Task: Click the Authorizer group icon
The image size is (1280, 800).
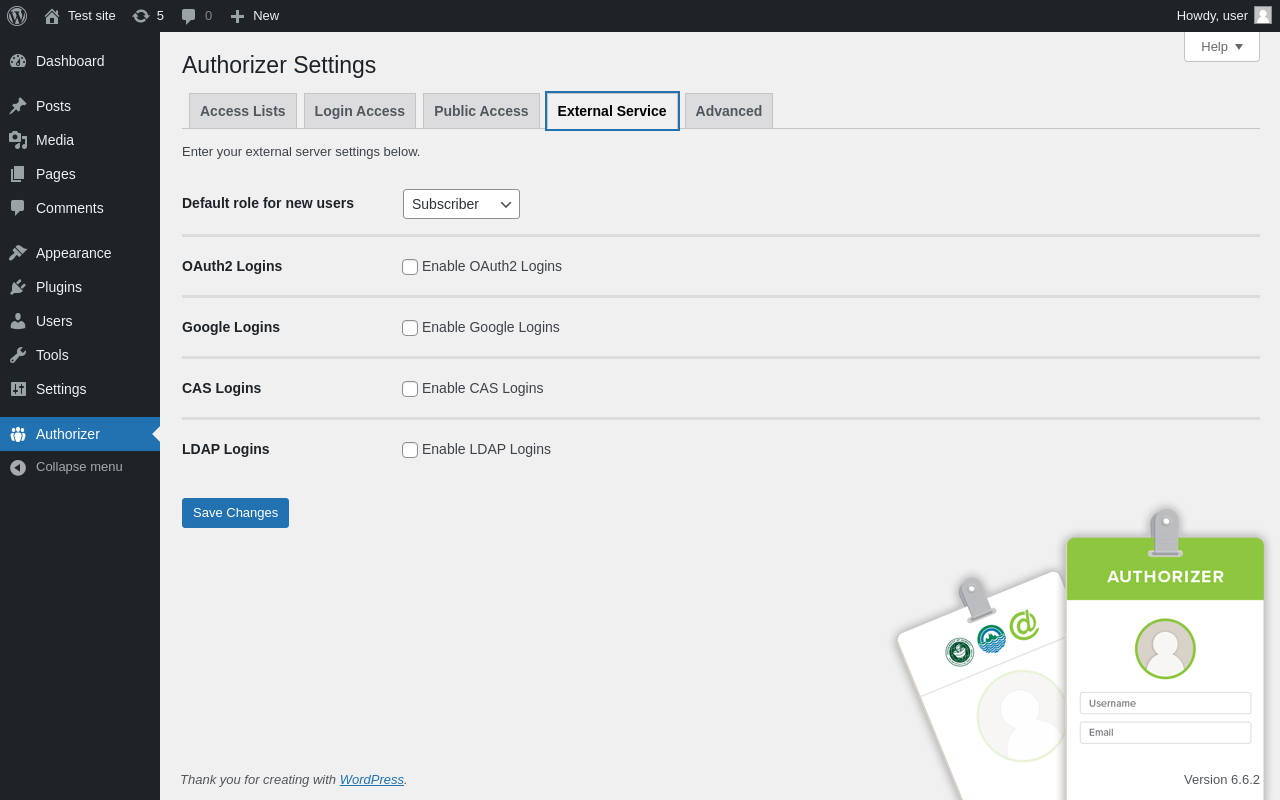Action: (18, 434)
